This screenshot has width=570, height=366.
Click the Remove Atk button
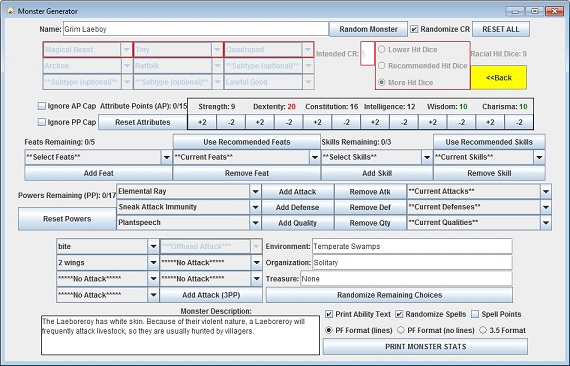(x=370, y=192)
